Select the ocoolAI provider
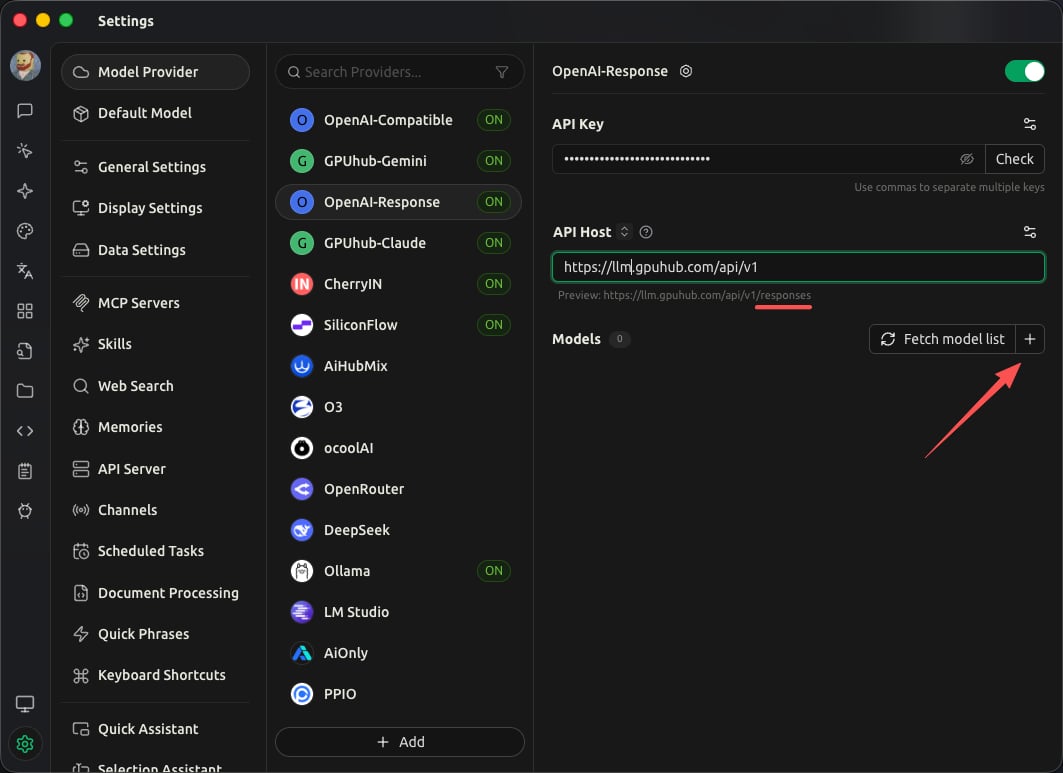 (399, 448)
